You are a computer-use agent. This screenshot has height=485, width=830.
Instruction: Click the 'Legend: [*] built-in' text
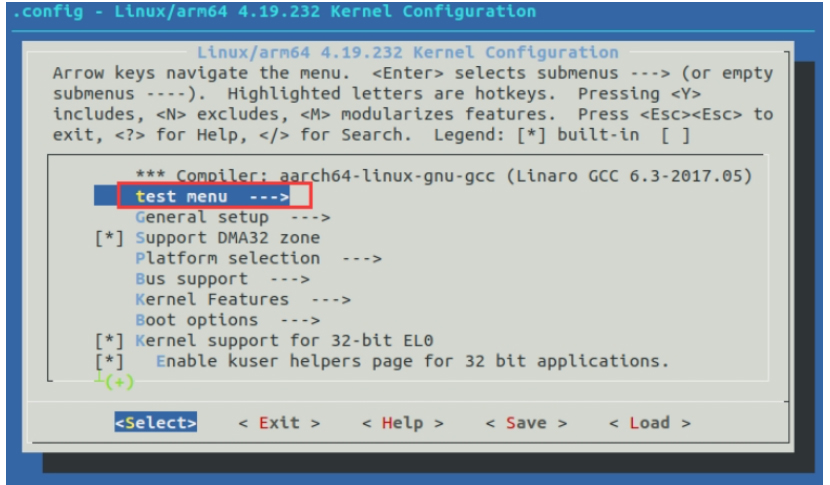click(x=537, y=135)
